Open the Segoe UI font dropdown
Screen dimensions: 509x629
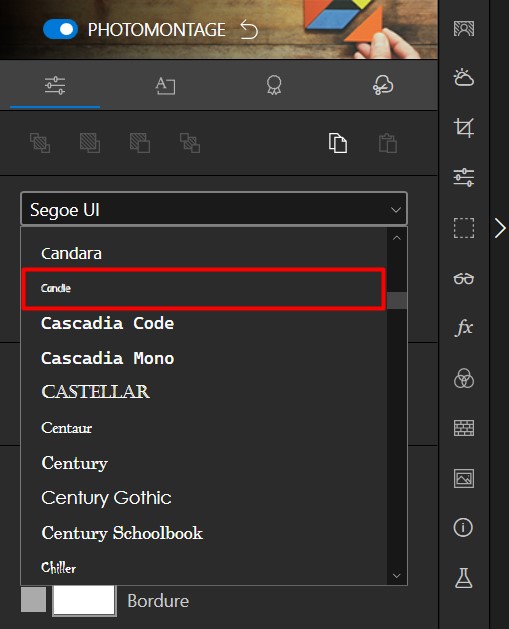pyautogui.click(x=214, y=209)
